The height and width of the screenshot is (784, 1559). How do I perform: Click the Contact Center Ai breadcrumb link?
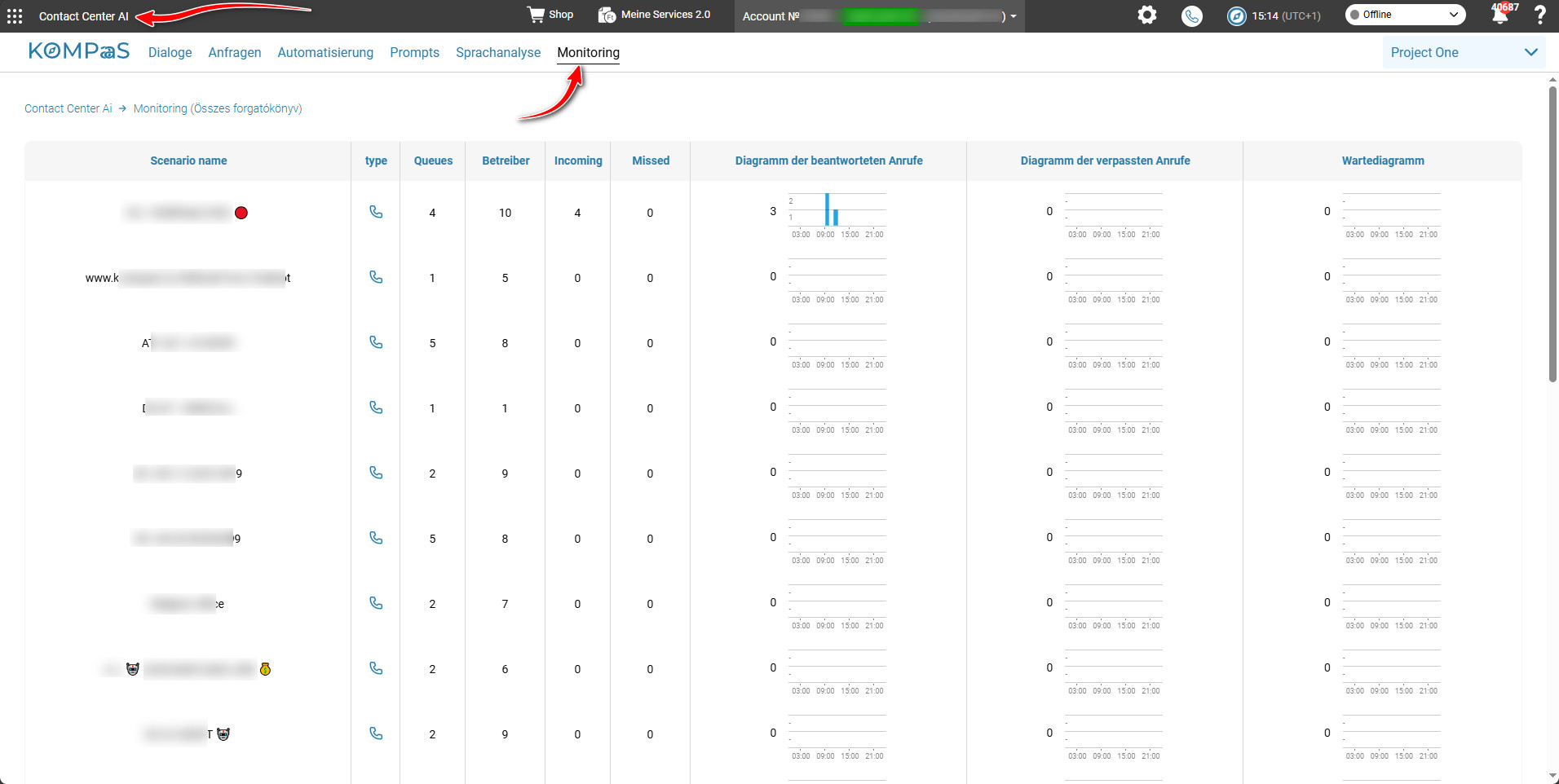[x=68, y=108]
